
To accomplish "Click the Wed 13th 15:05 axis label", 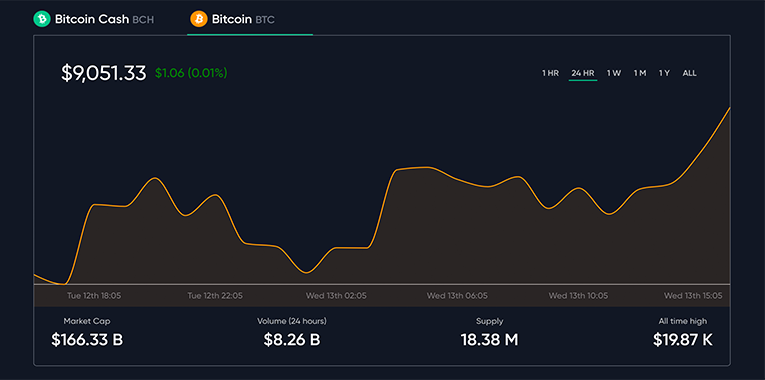I will [x=693, y=296].
